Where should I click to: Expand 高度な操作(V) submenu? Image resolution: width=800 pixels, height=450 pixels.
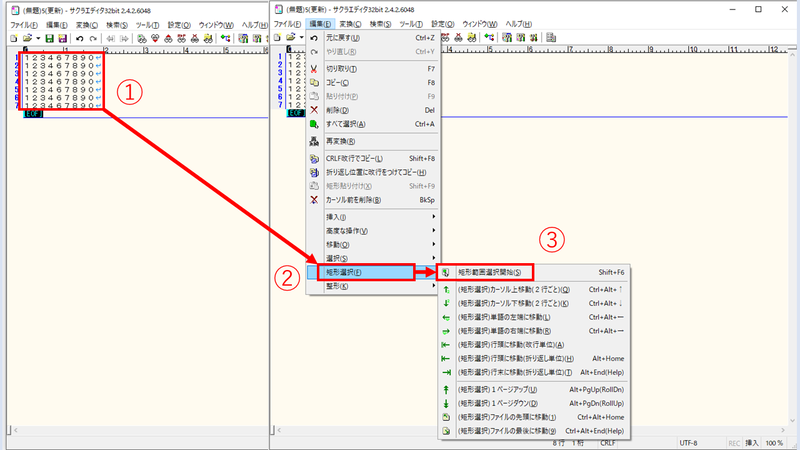tap(372, 231)
